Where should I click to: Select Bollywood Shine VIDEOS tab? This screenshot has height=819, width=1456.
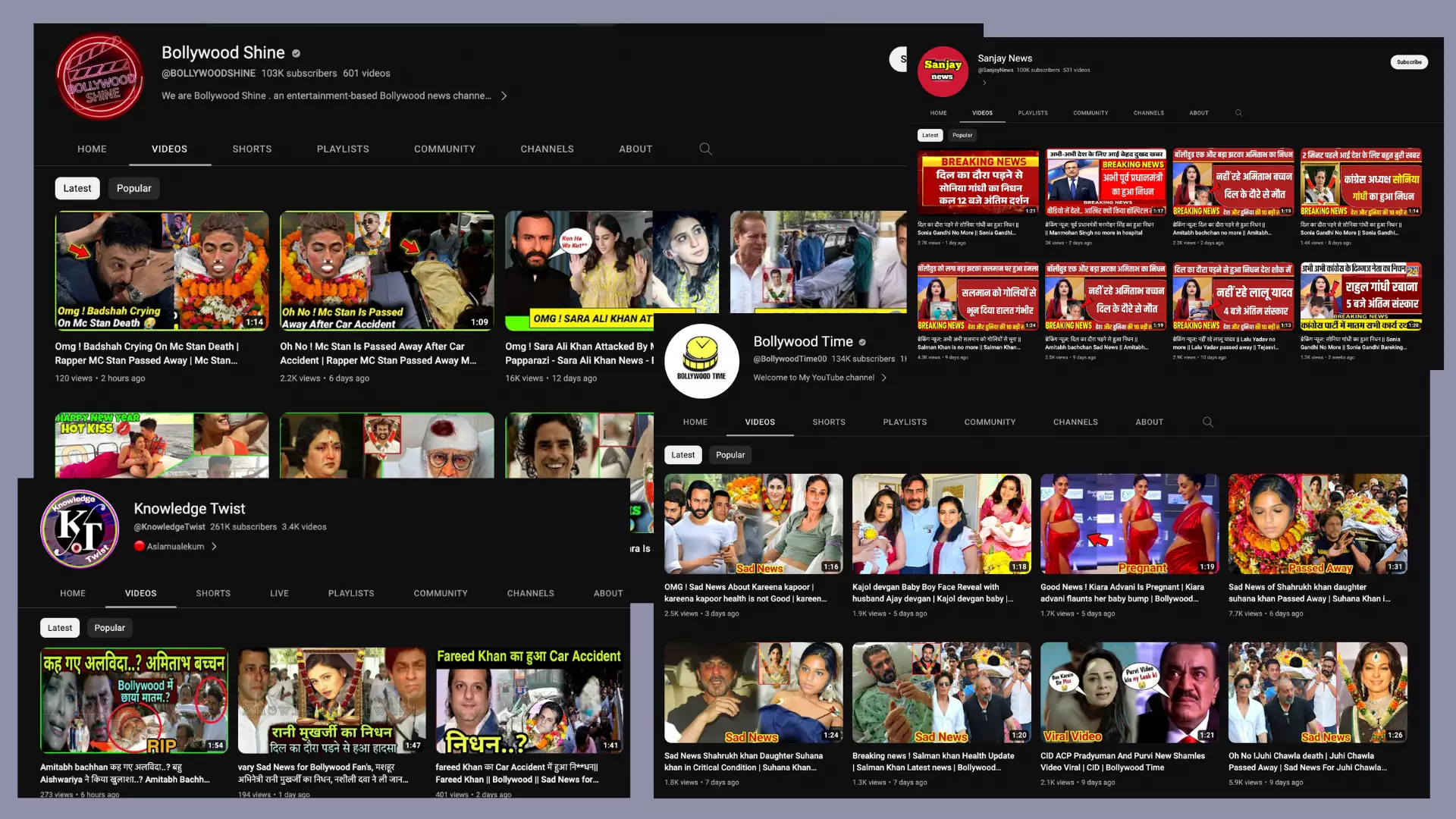[169, 149]
